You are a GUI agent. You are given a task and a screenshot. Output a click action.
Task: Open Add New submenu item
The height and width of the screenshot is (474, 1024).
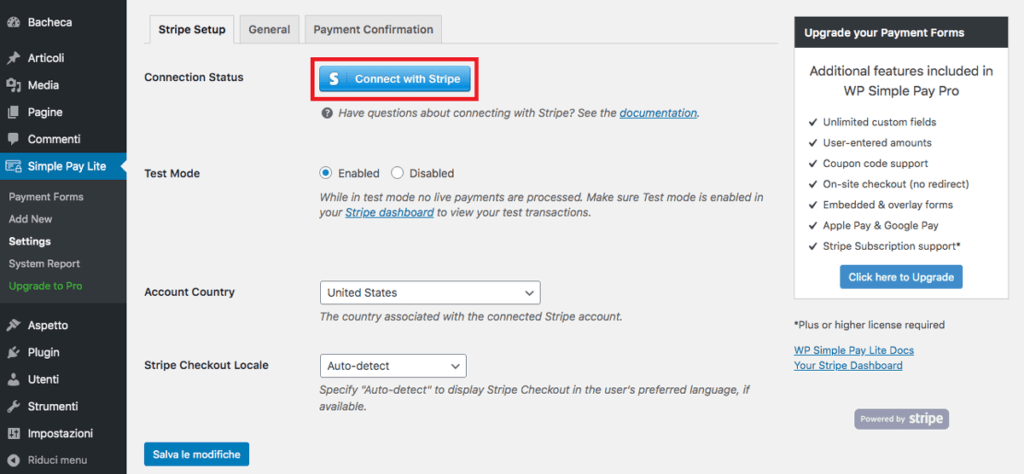(31, 219)
